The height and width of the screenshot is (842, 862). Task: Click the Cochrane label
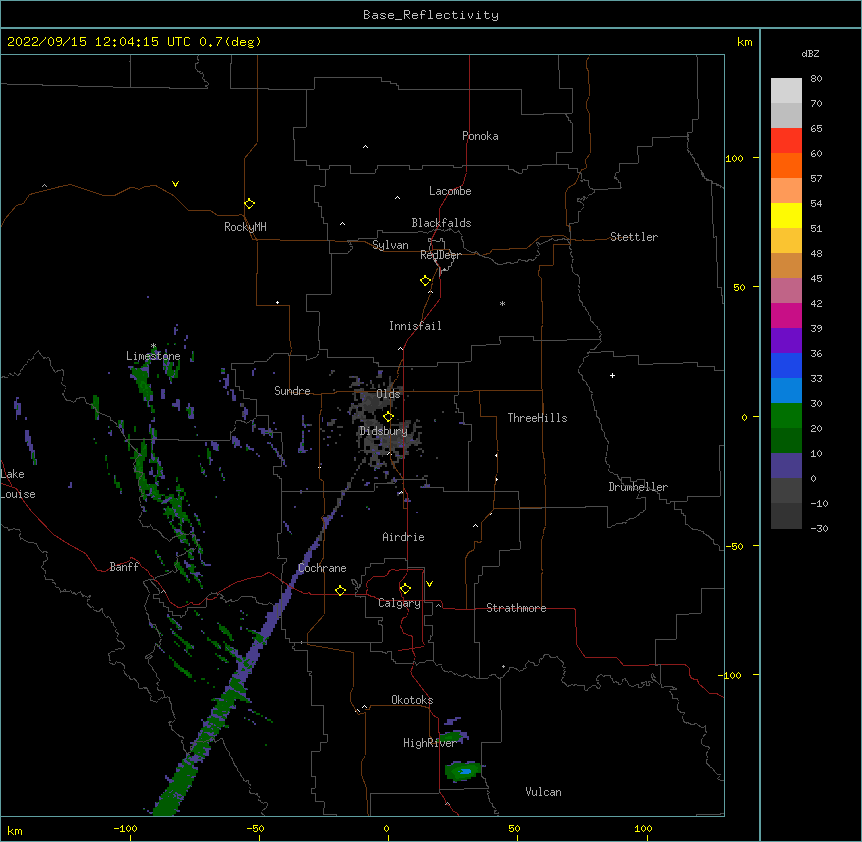pos(322,568)
